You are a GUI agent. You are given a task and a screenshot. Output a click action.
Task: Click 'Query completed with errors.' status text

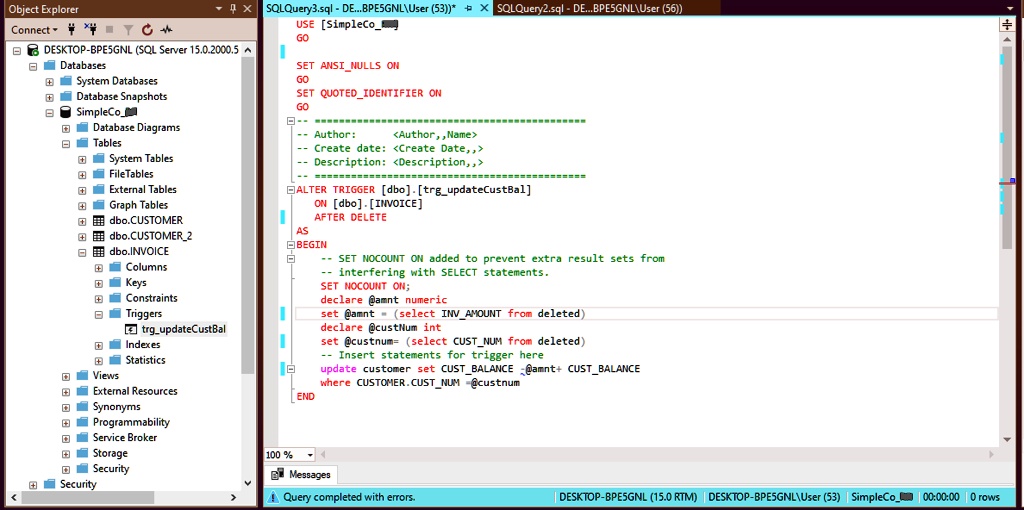(x=349, y=498)
